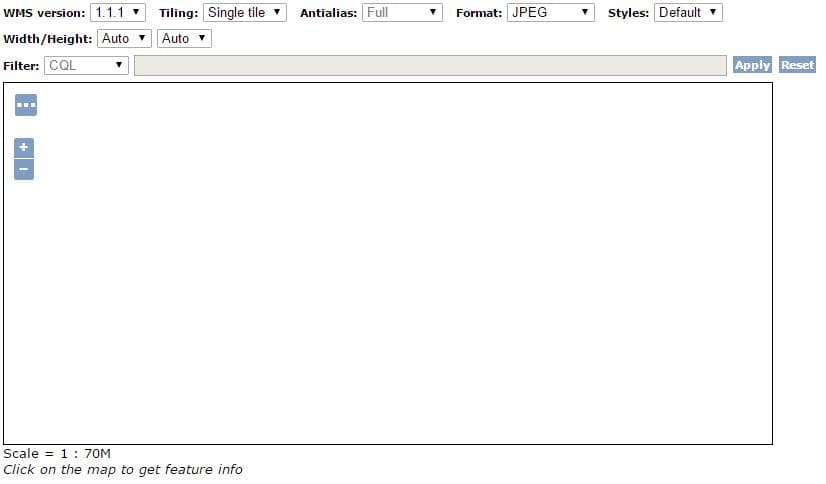
Task: Click the 'WMS version:' label text
Action: [x=45, y=13]
